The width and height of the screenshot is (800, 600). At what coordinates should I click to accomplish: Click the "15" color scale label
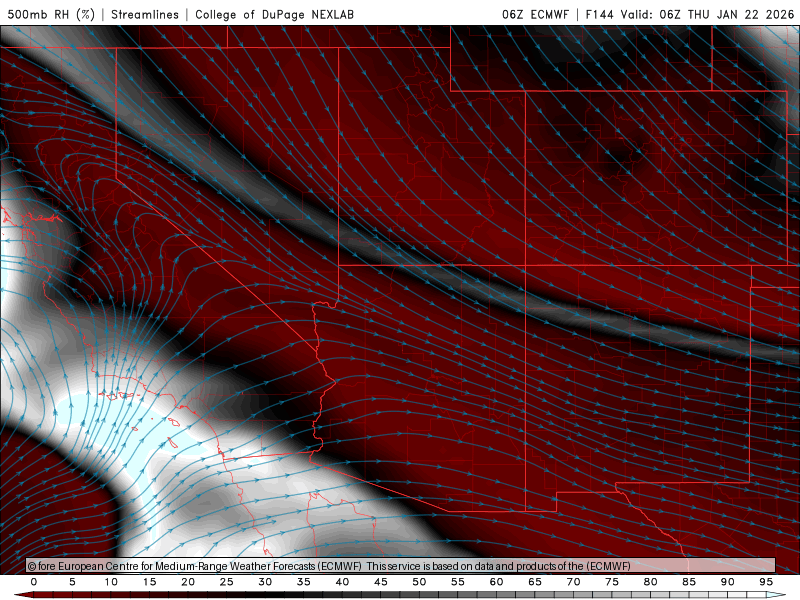149,582
